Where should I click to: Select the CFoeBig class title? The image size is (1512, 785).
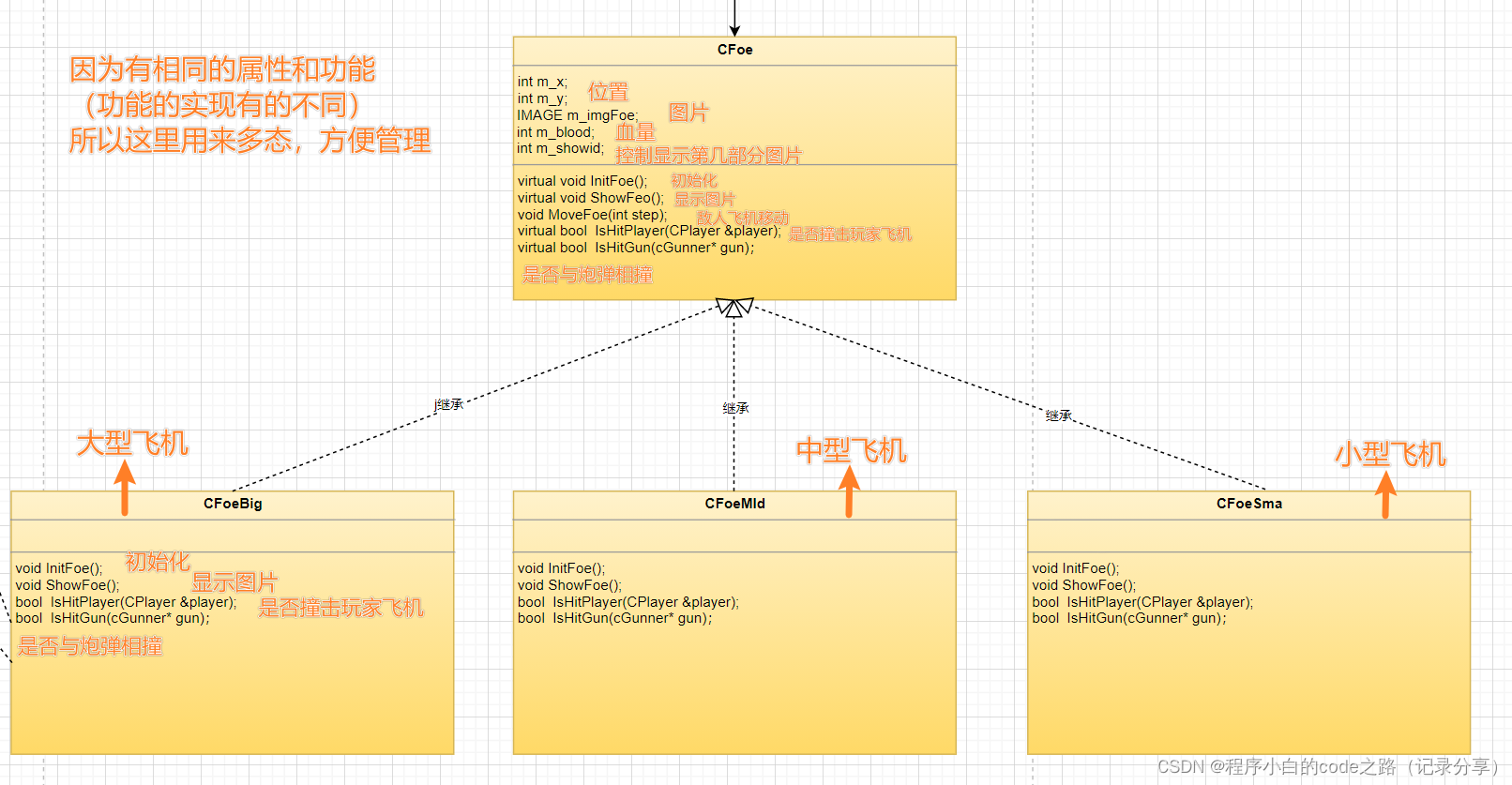pyautogui.click(x=233, y=504)
